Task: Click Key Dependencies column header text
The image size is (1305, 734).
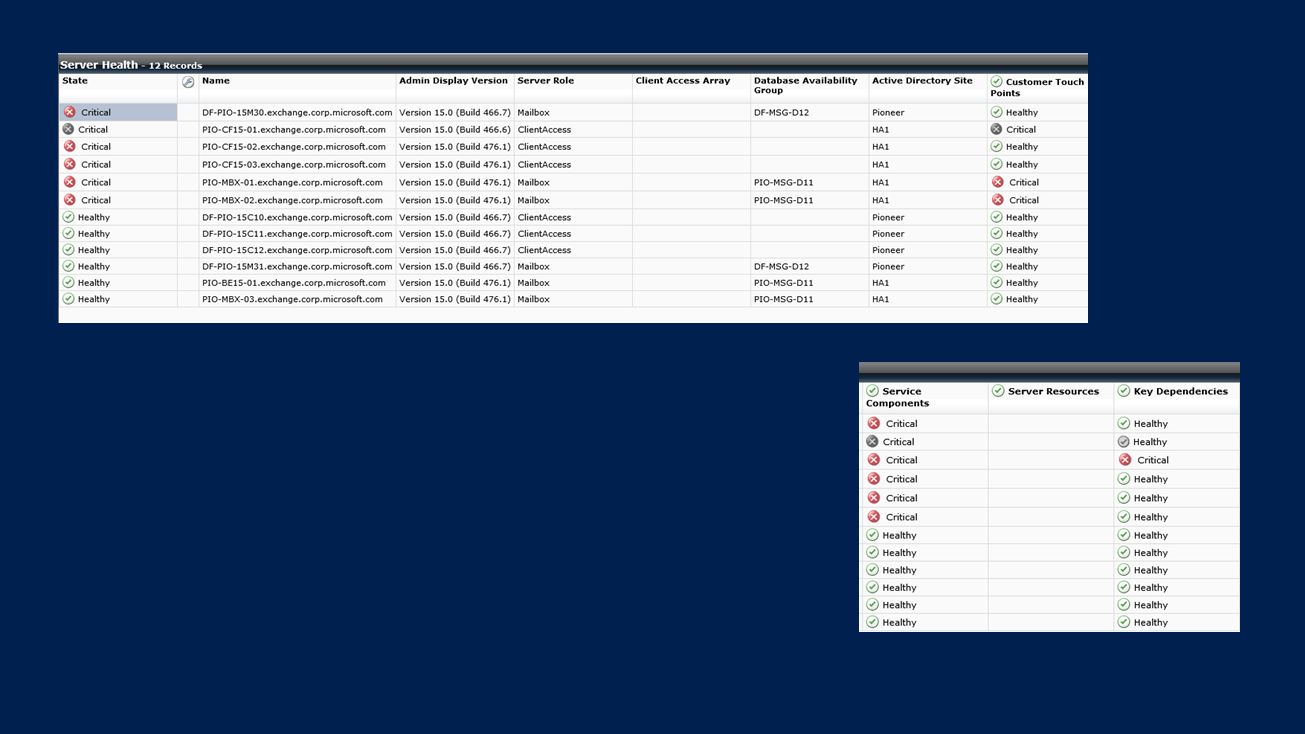Action: point(1181,391)
